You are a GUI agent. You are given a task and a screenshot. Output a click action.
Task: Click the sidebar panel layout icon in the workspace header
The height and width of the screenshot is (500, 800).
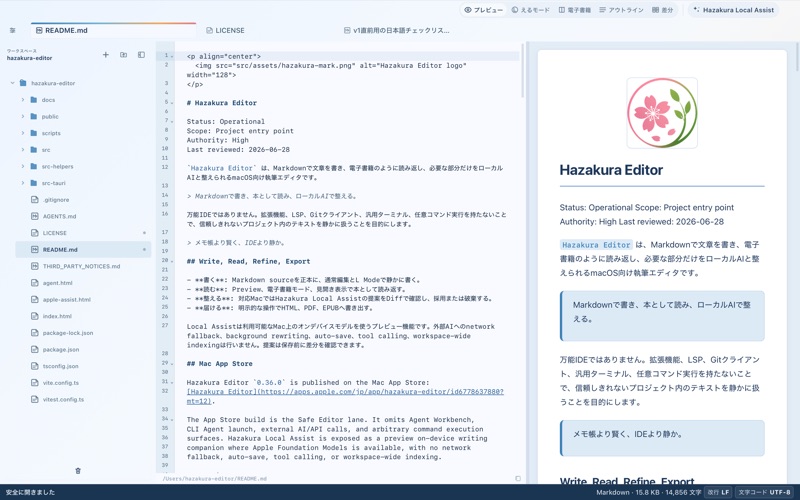point(141,55)
